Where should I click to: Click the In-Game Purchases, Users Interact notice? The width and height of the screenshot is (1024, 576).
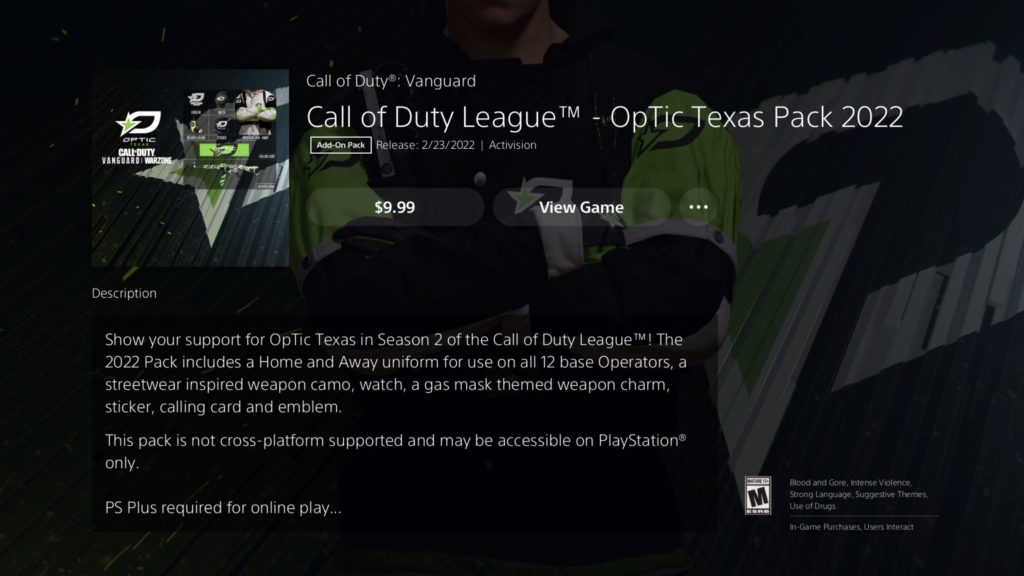pos(851,527)
